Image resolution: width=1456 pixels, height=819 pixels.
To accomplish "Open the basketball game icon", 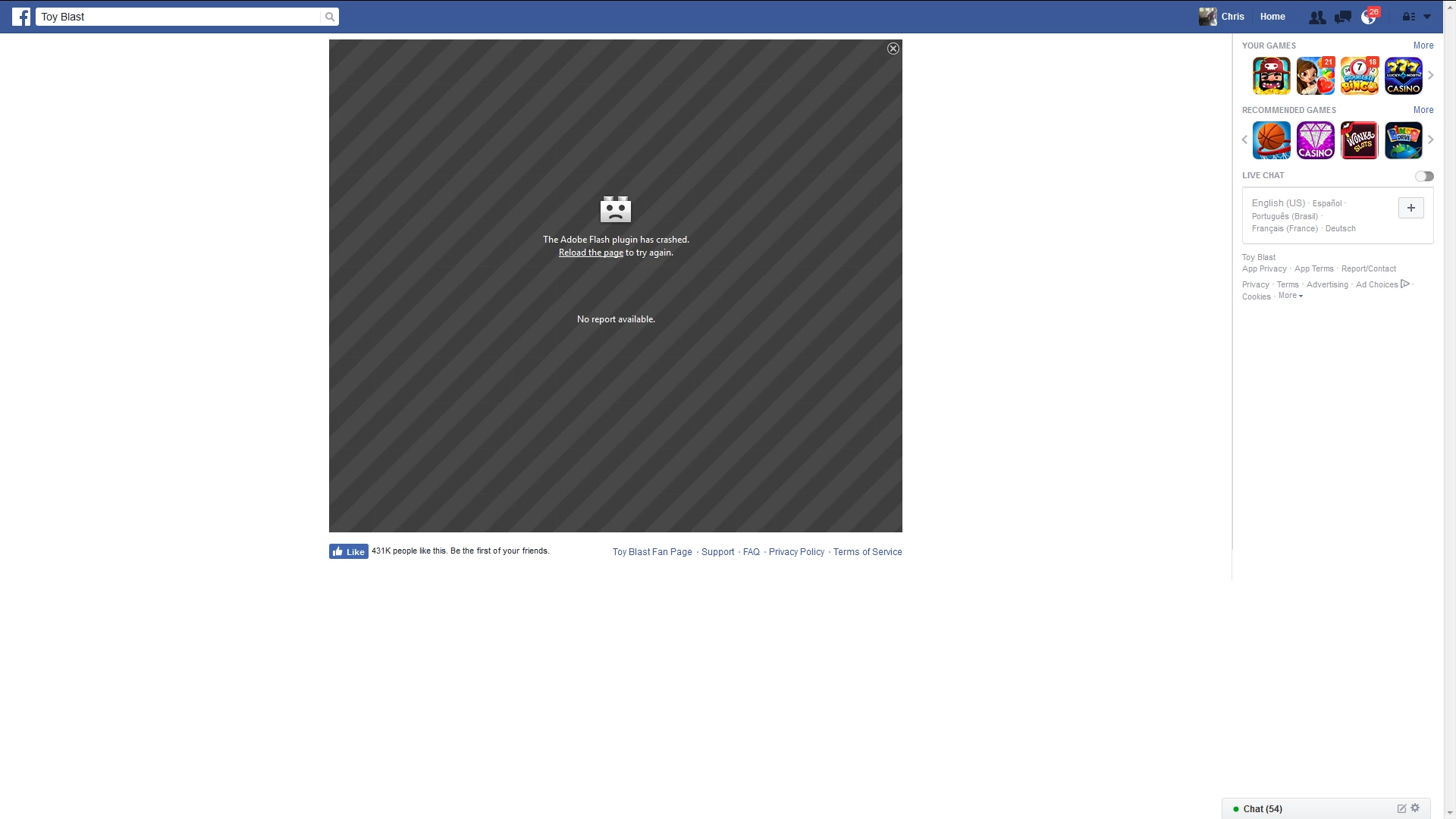I will [x=1271, y=140].
